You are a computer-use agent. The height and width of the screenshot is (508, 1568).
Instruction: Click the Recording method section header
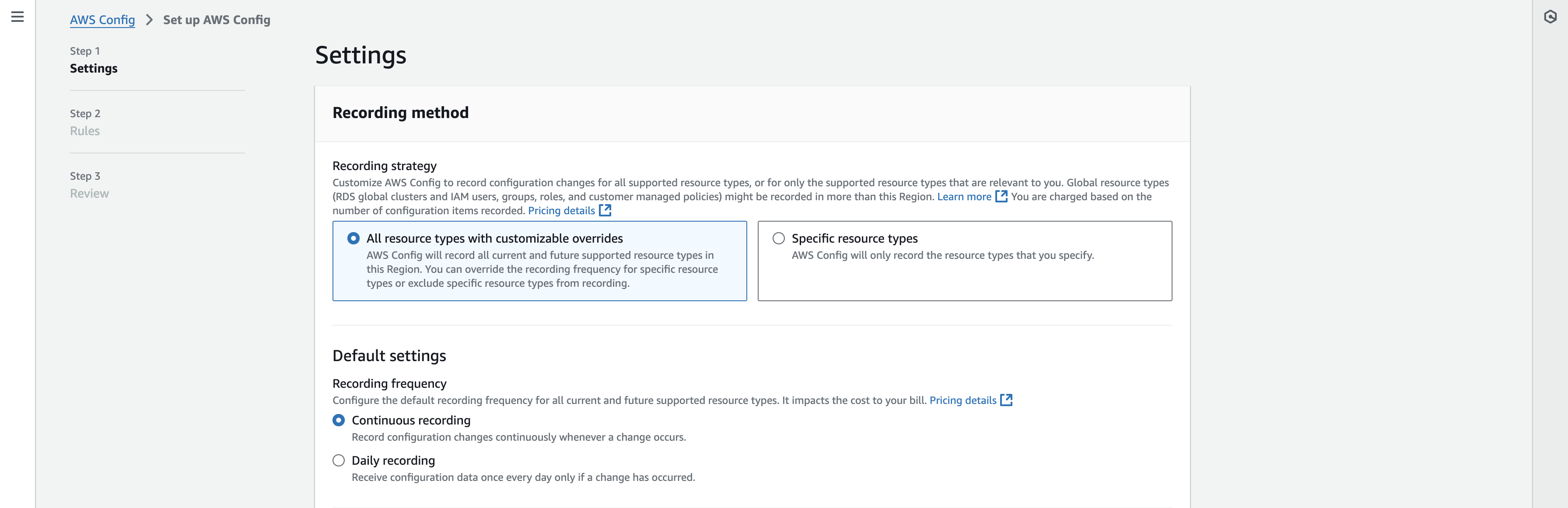pyautogui.click(x=400, y=112)
